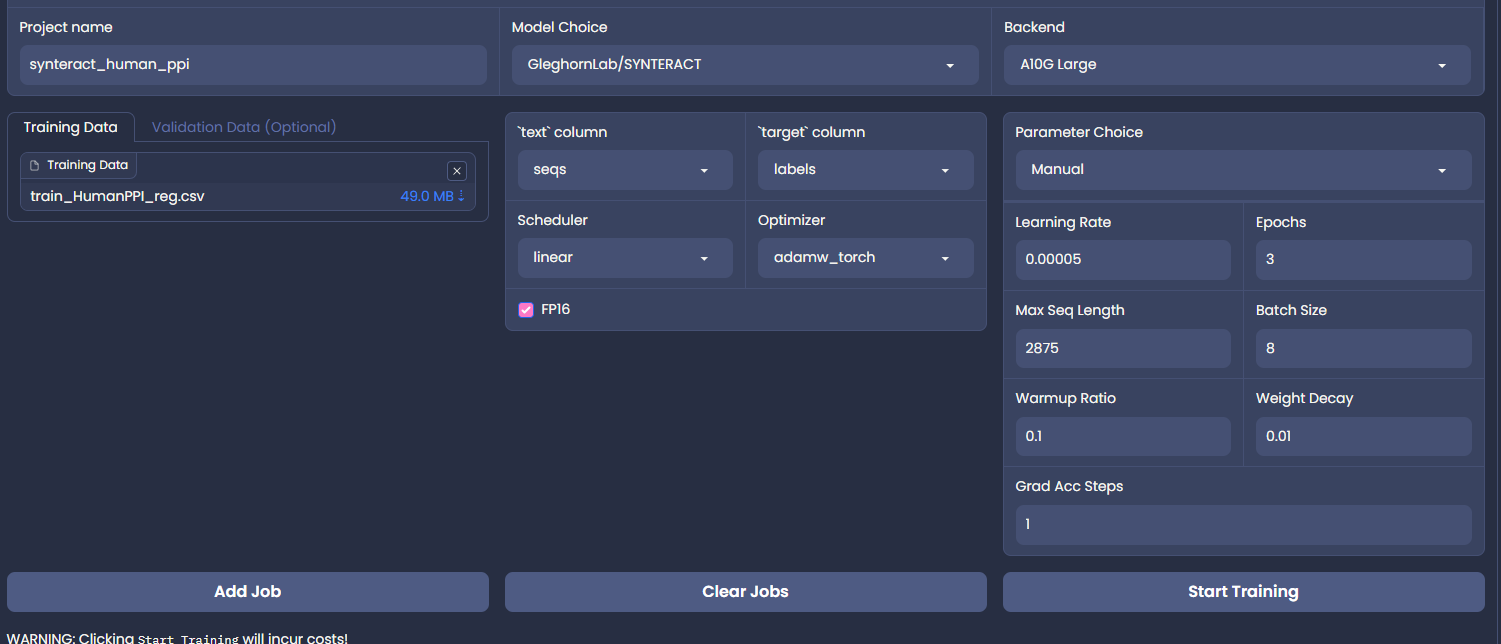Remove train_HumanPPI_reg.csv with the X icon
This screenshot has height=644, width=1501.
(456, 170)
